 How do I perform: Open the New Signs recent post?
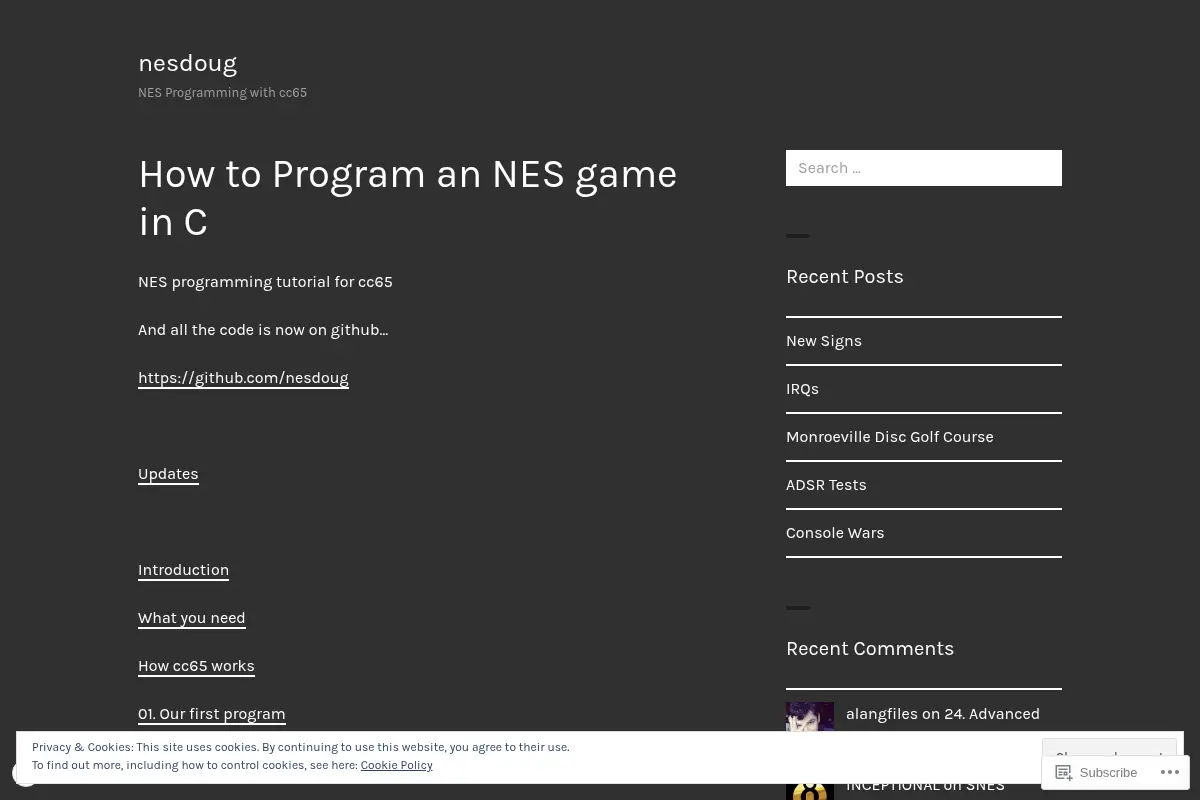pyautogui.click(x=824, y=341)
